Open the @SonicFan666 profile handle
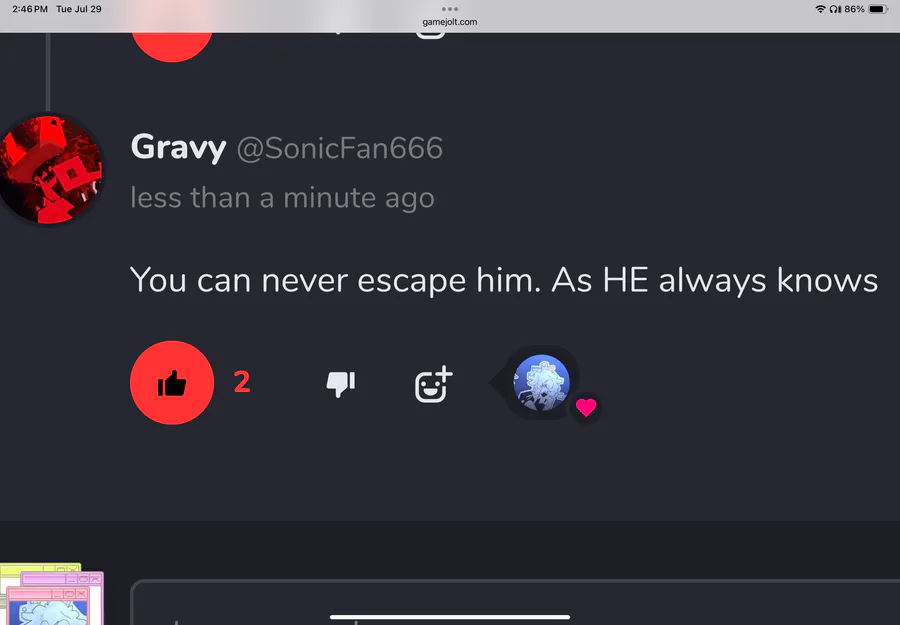900x625 pixels. 340,149
